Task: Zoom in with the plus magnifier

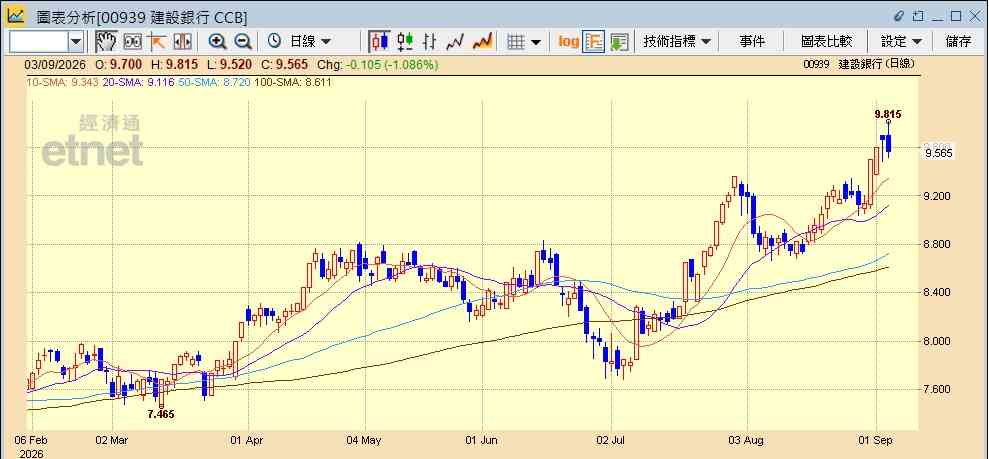Action: [218, 42]
